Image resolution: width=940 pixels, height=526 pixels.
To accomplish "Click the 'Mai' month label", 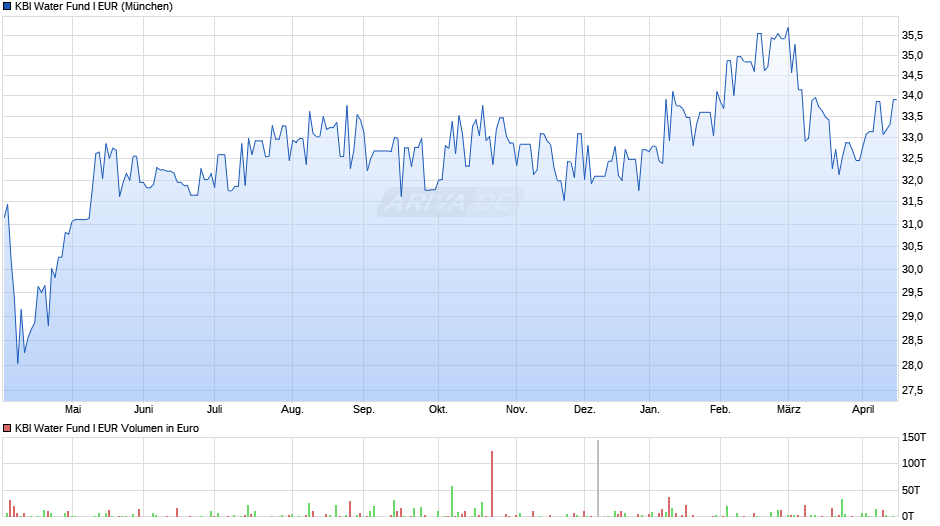I will 73,409.
